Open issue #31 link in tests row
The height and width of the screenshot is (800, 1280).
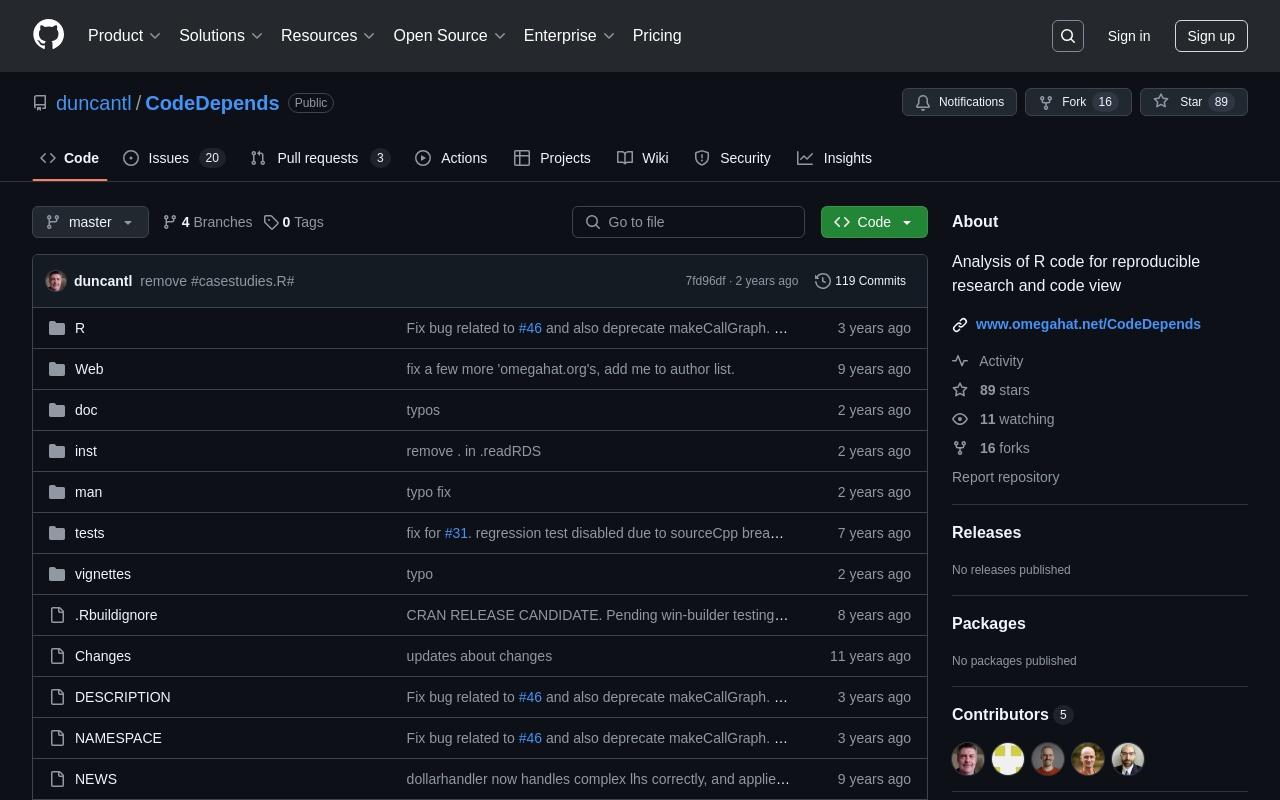point(456,533)
